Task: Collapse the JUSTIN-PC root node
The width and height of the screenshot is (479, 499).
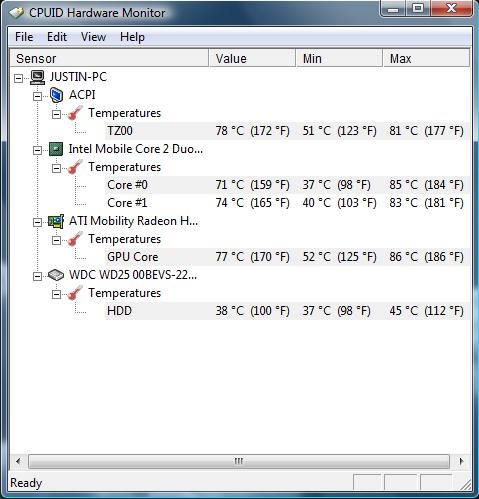Action: [19, 79]
